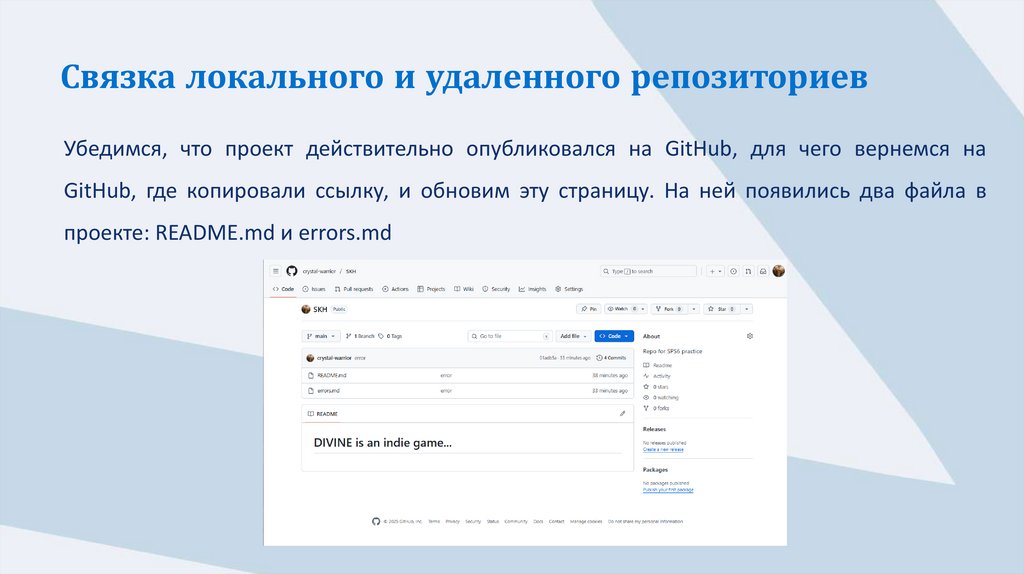Focus the 'Go to file' search field

click(x=510, y=336)
